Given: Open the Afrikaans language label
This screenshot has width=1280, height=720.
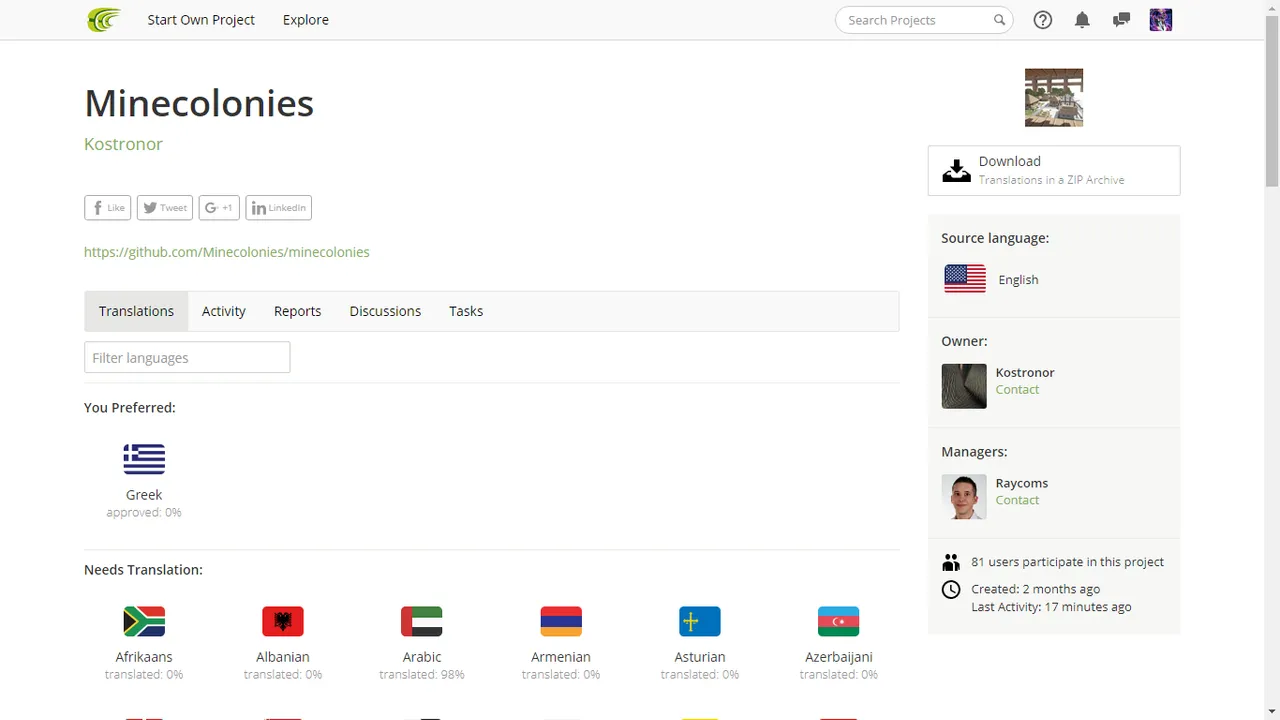Looking at the screenshot, I should [144, 657].
